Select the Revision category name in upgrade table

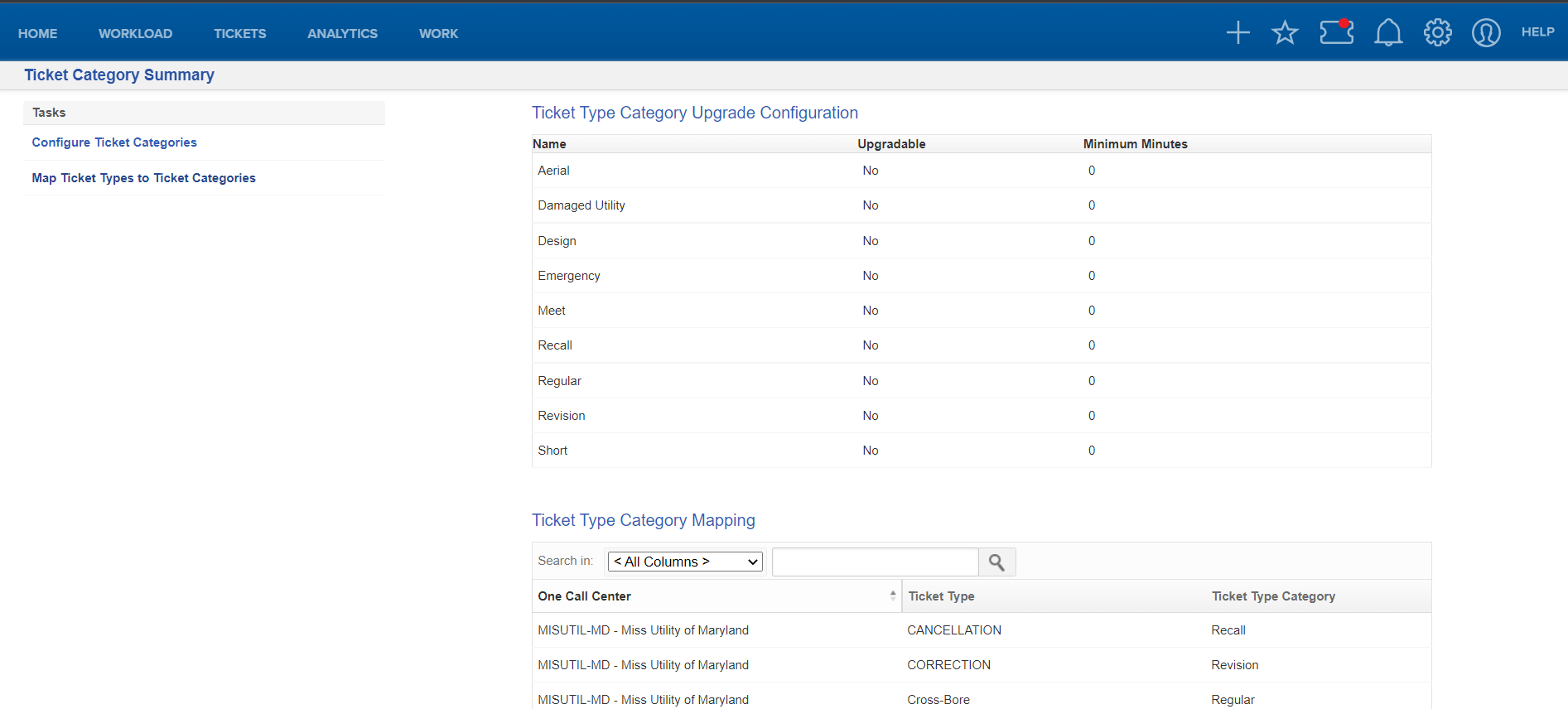point(562,416)
